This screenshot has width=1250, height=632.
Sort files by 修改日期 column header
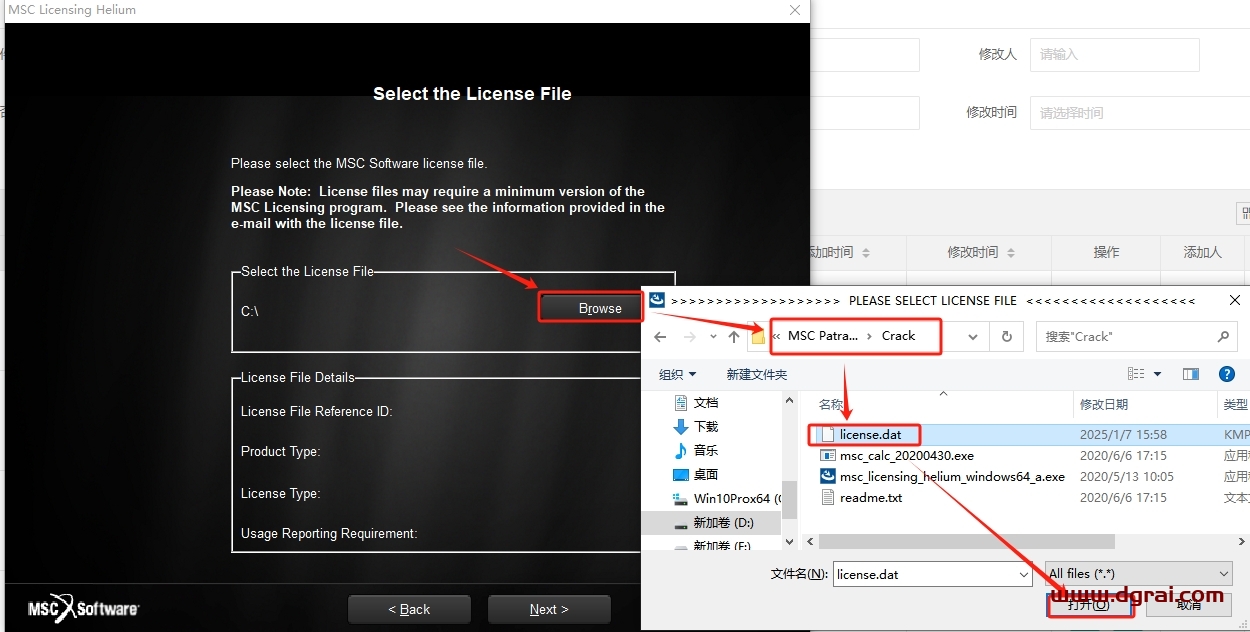(1104, 404)
